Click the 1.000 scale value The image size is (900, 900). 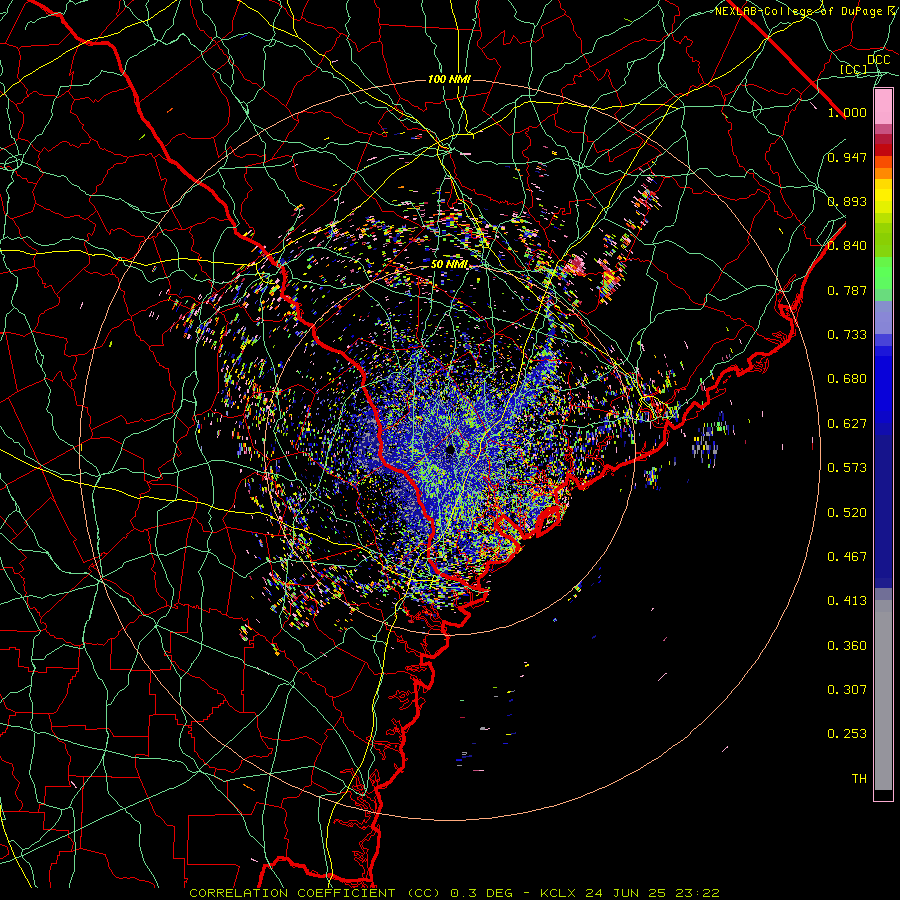point(847,112)
